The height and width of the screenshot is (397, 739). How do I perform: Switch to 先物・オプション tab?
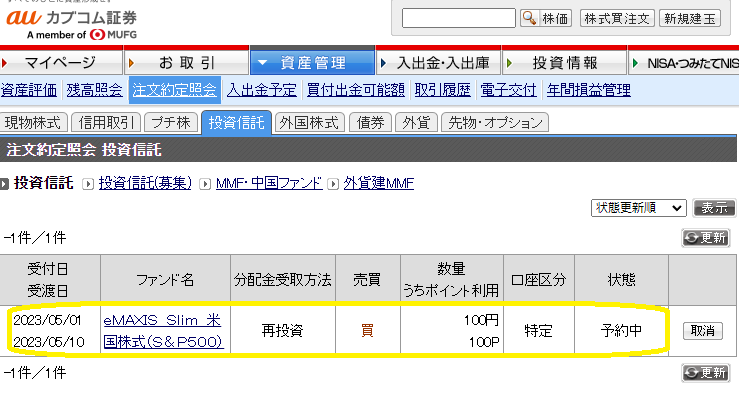click(x=495, y=123)
